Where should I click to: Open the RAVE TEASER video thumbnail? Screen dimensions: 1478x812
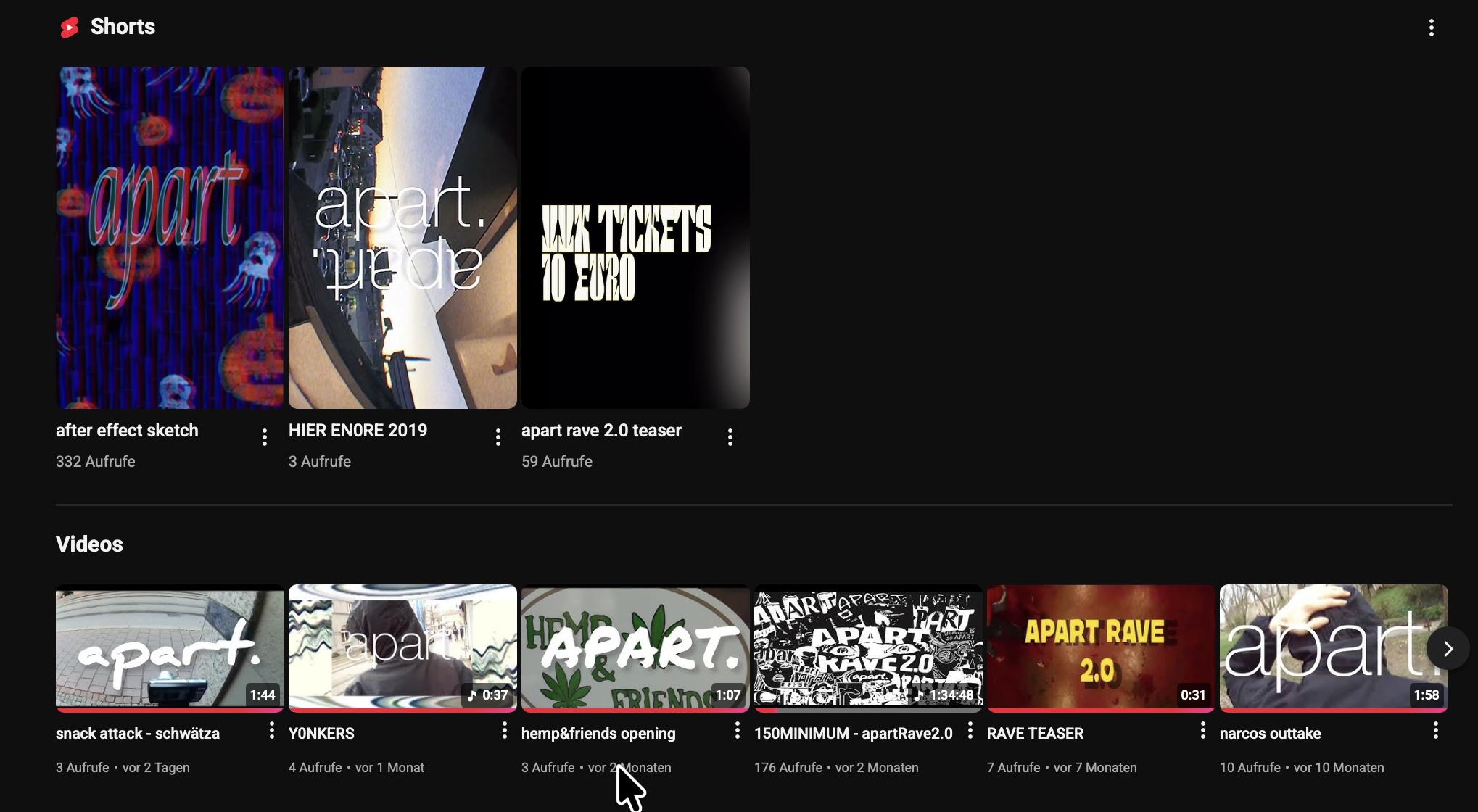tap(1100, 647)
